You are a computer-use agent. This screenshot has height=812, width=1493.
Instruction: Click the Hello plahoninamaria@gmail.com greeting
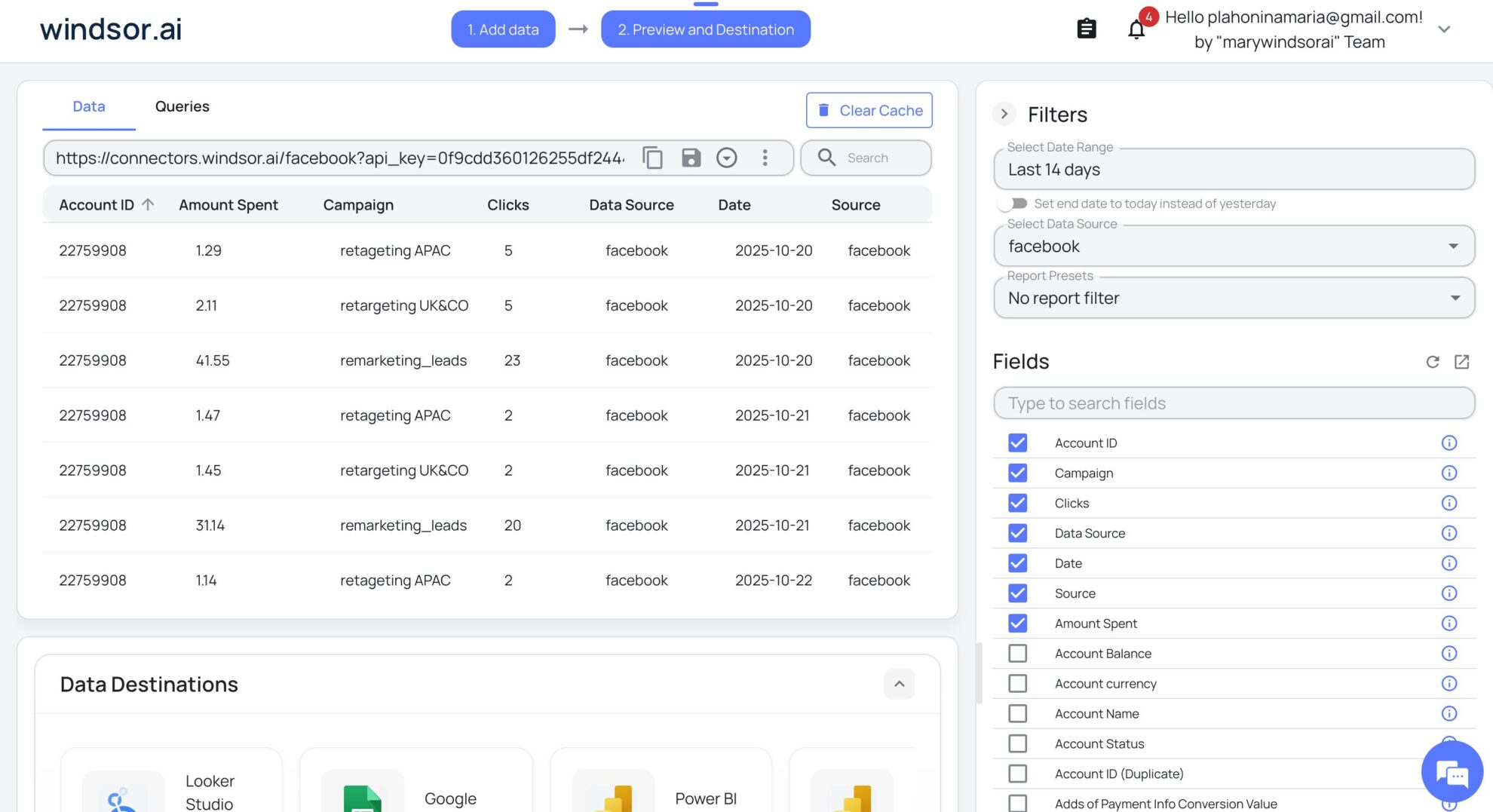pyautogui.click(x=1294, y=17)
